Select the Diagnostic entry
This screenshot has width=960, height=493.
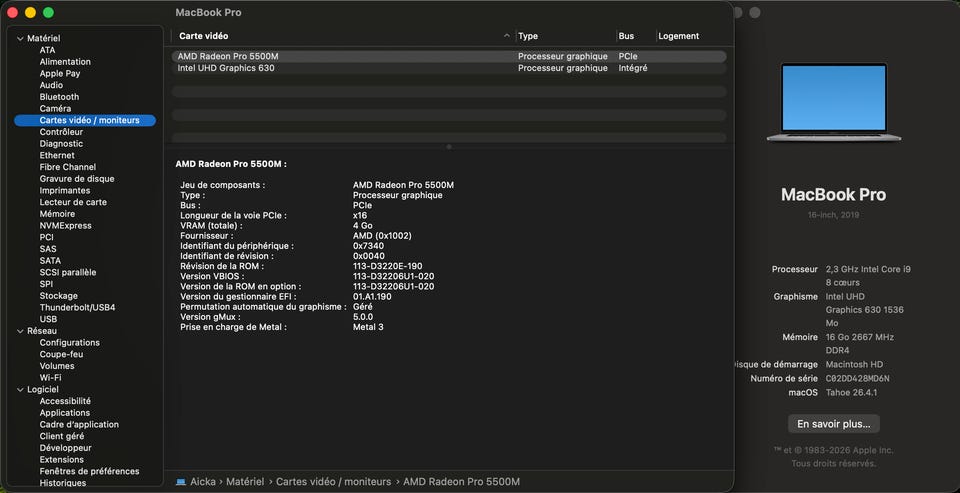pyautogui.click(x=61, y=144)
